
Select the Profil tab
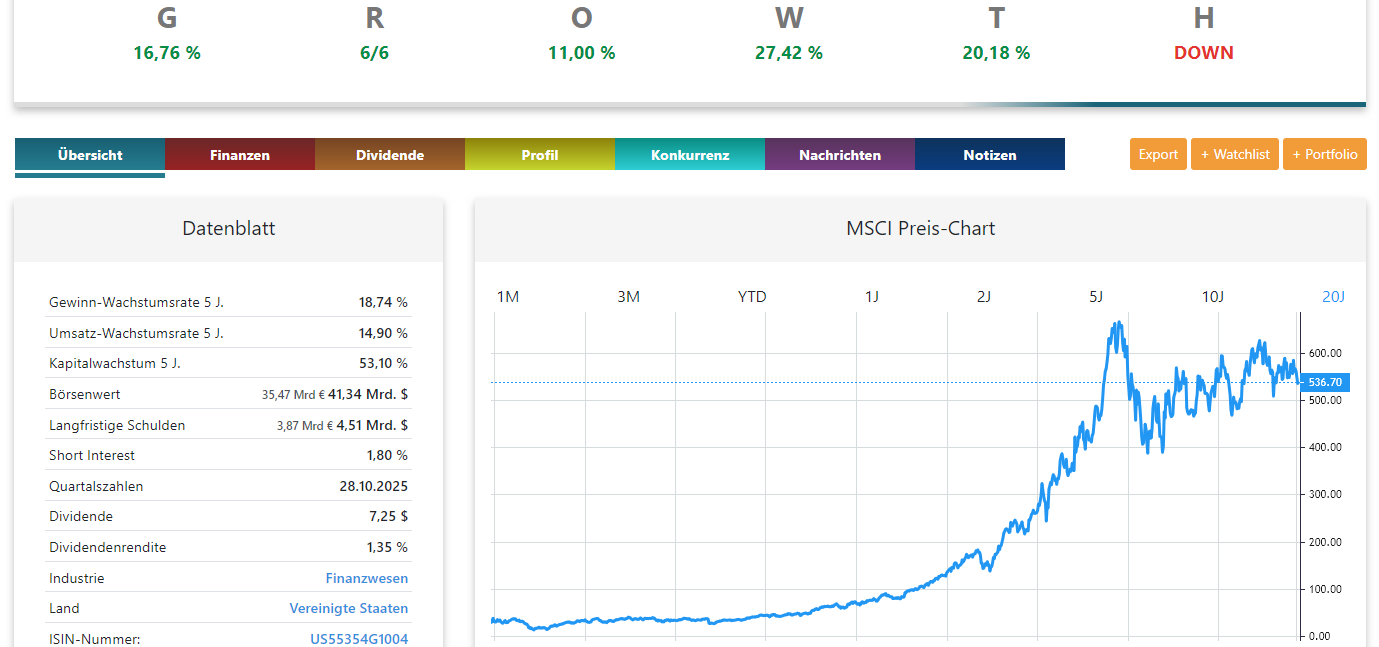tap(540, 155)
